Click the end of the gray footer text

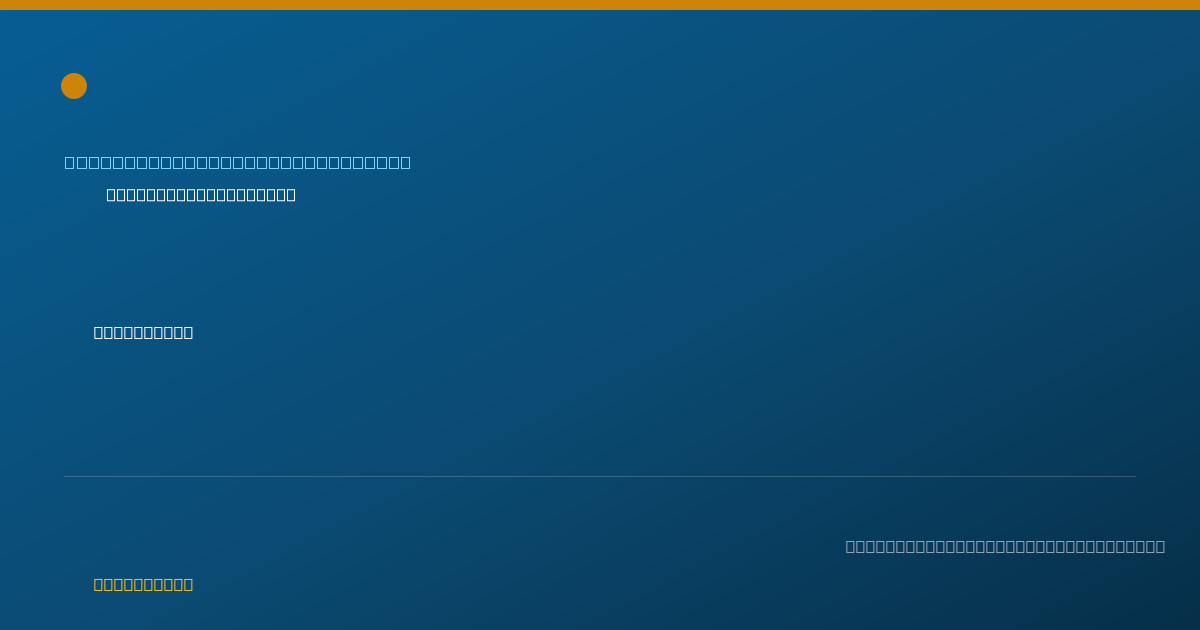click(x=1159, y=546)
